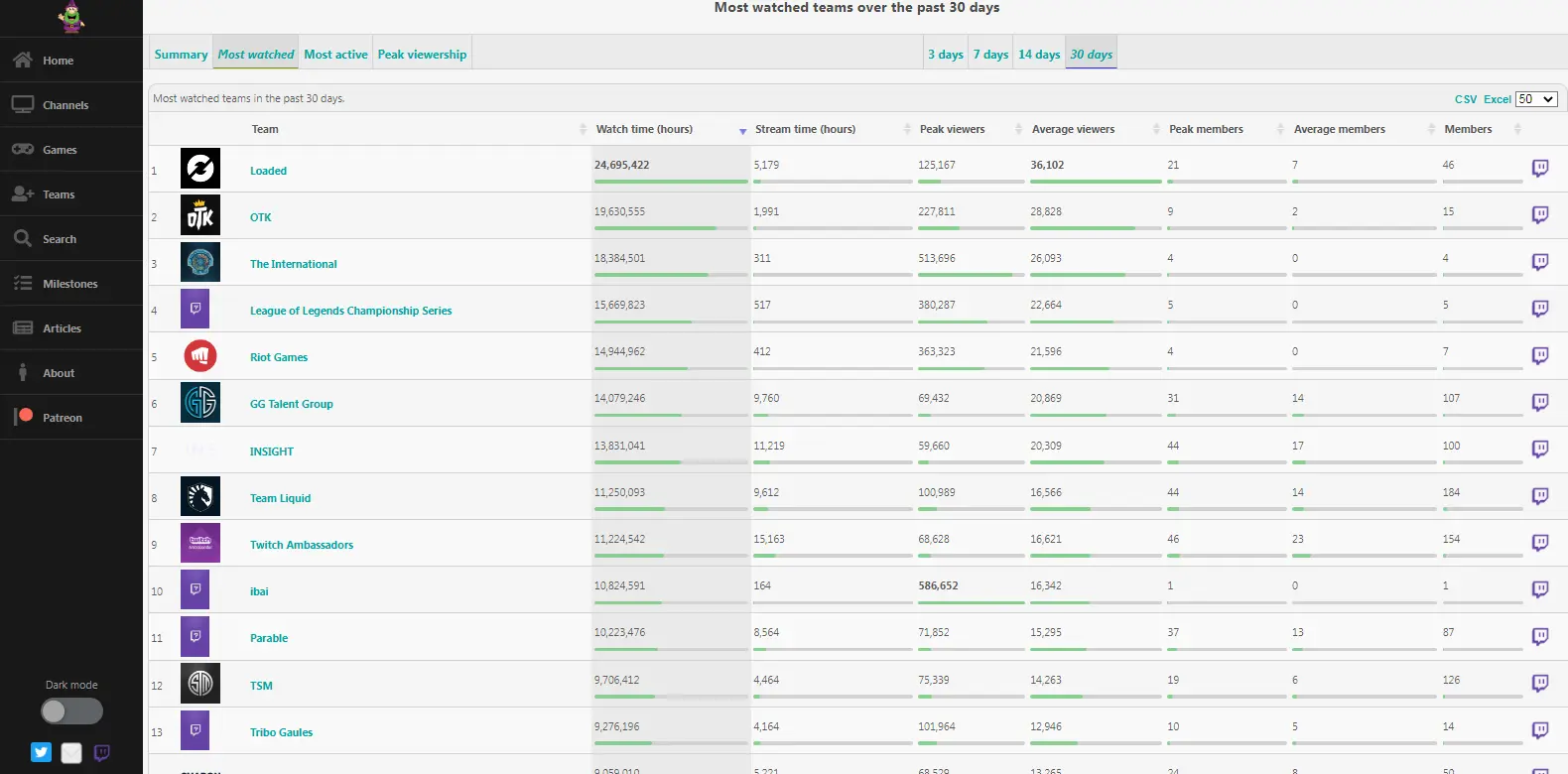
Task: Toggle the Dark mode switch
Action: [x=71, y=710]
